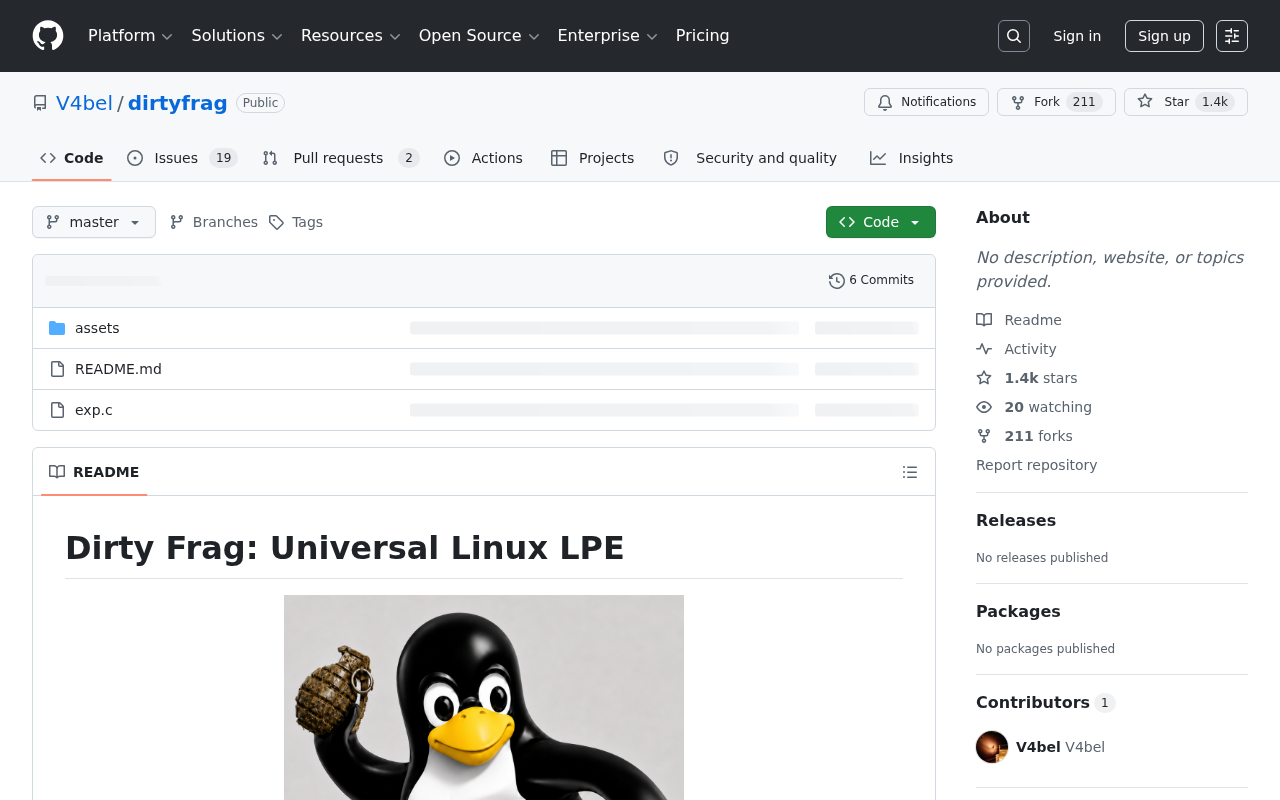The height and width of the screenshot is (800, 1280).
Task: Switch to the Issues tab
Action: click(182, 158)
